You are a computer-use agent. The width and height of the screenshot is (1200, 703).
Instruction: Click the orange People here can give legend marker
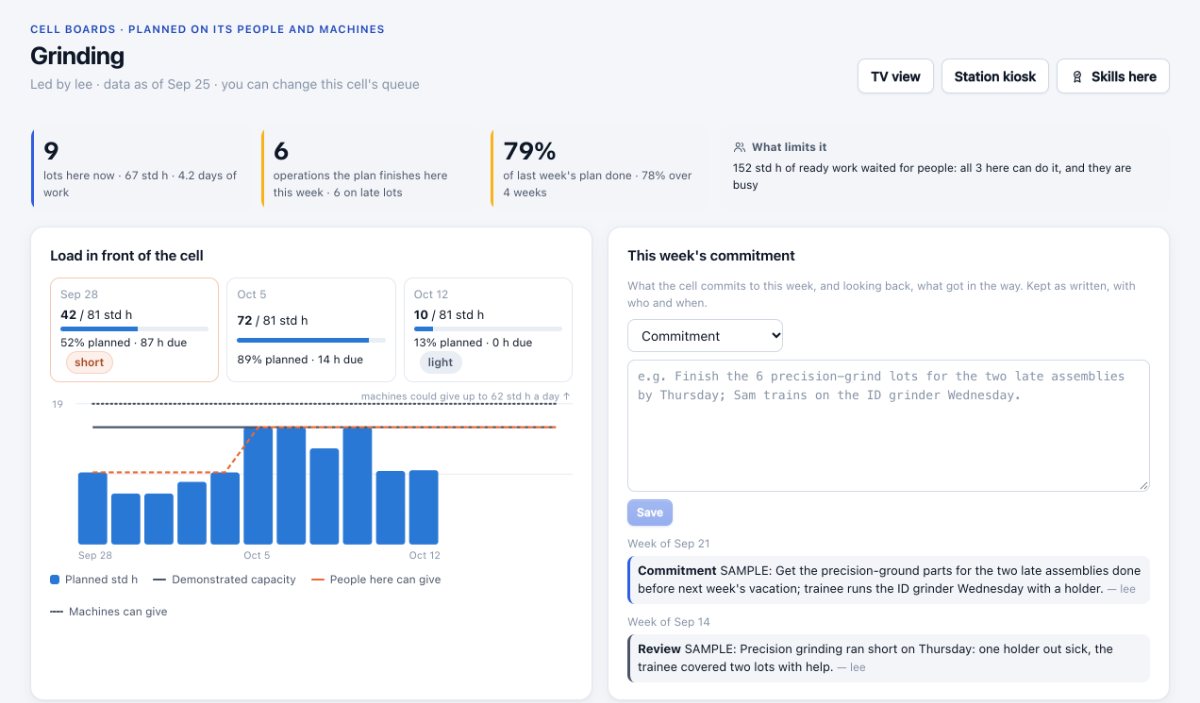coord(316,579)
